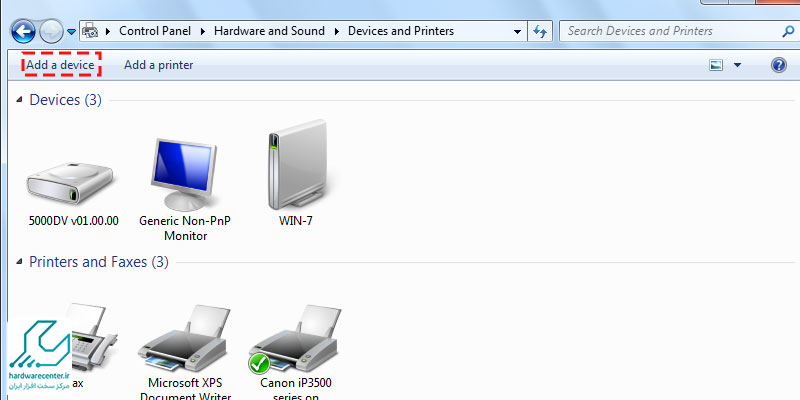The image size is (800, 400).
Task: Select the Canon iP3500 series printer icon
Action: pos(295,338)
